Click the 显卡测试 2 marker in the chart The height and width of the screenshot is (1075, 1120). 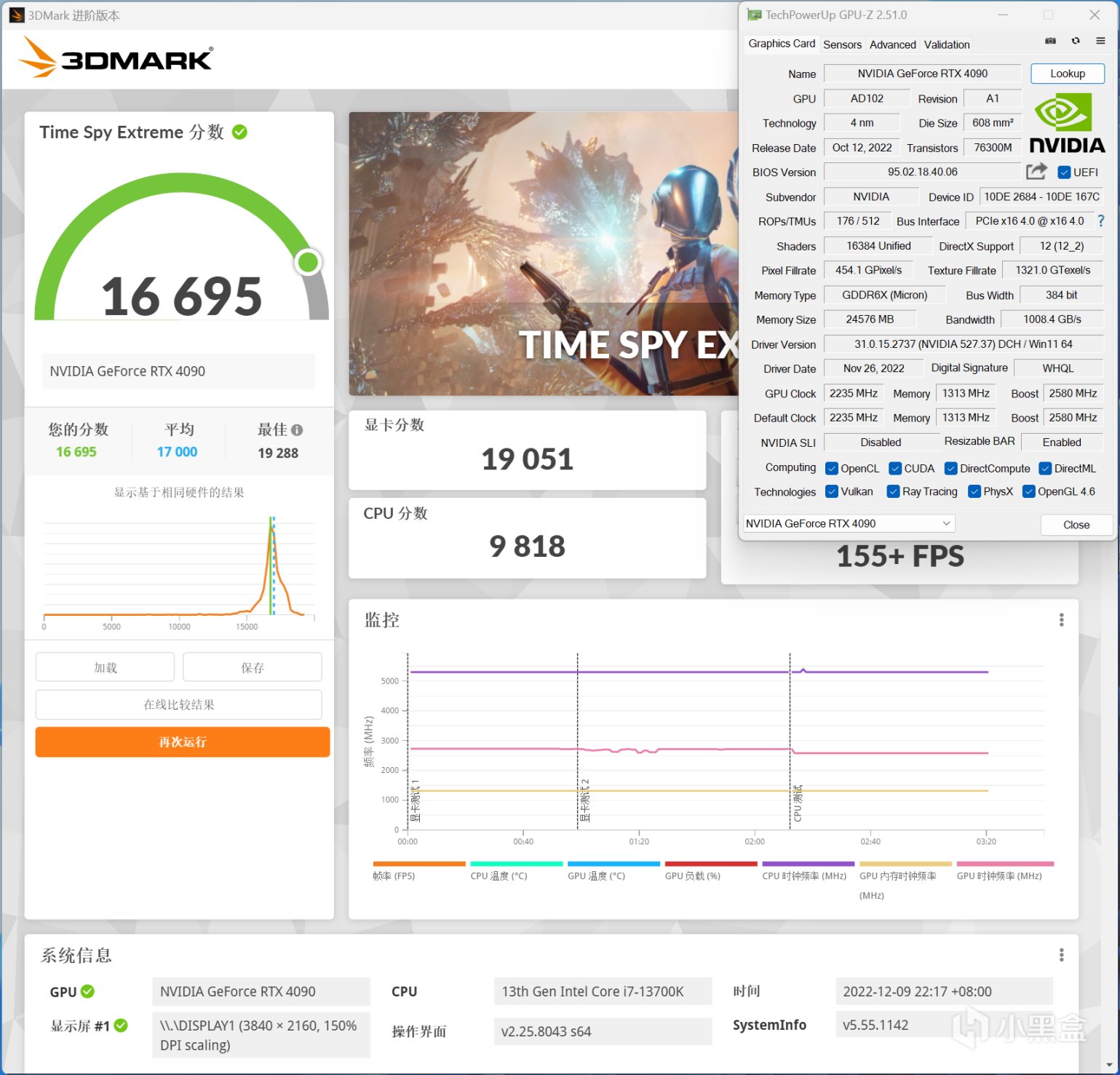click(x=584, y=800)
